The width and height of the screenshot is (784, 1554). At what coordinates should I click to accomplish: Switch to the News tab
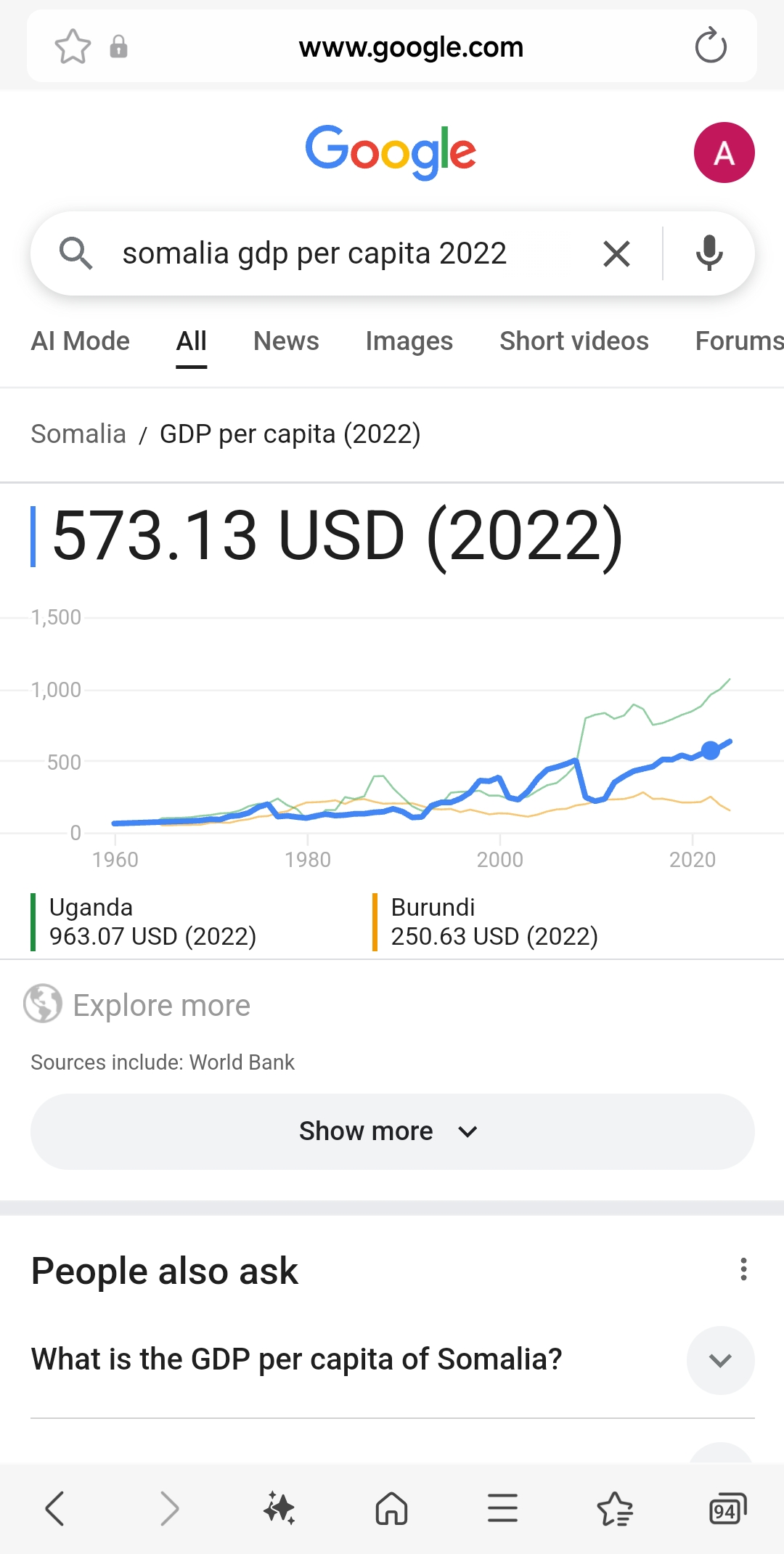click(286, 341)
